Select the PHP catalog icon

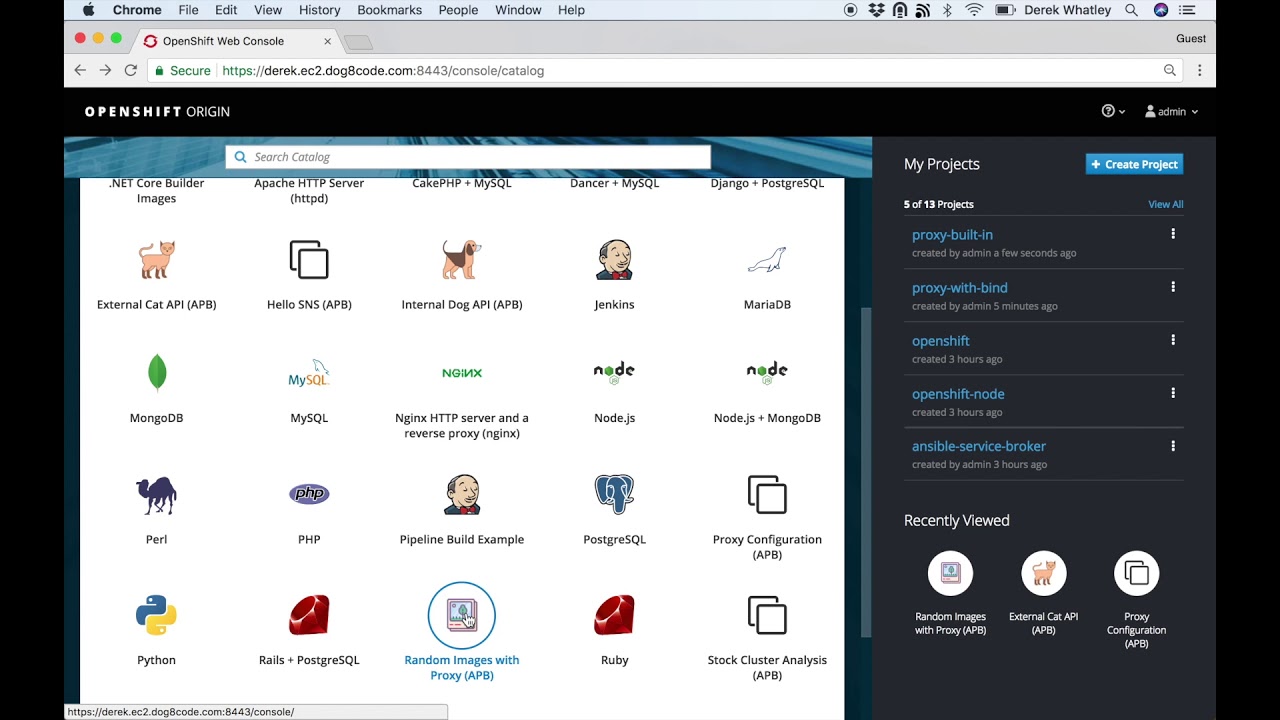[309, 494]
